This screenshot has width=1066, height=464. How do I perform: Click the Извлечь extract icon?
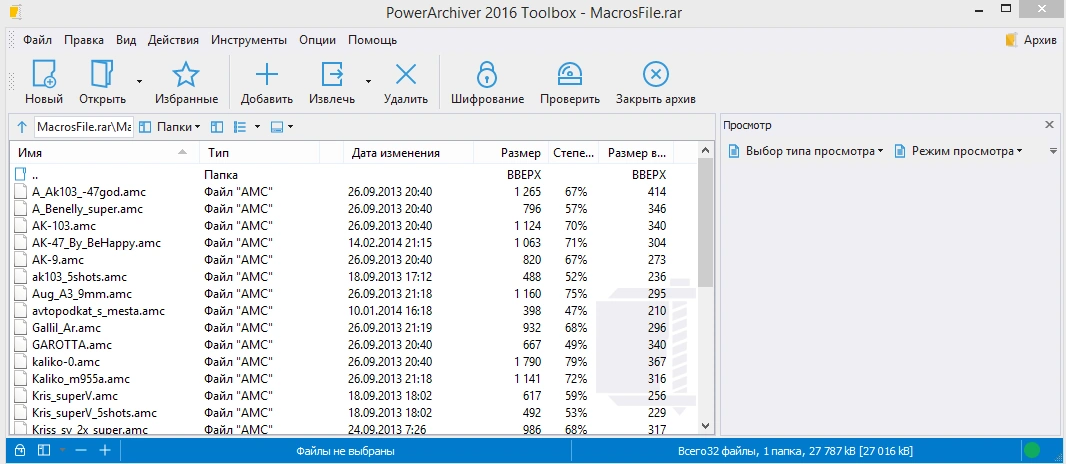click(x=332, y=73)
